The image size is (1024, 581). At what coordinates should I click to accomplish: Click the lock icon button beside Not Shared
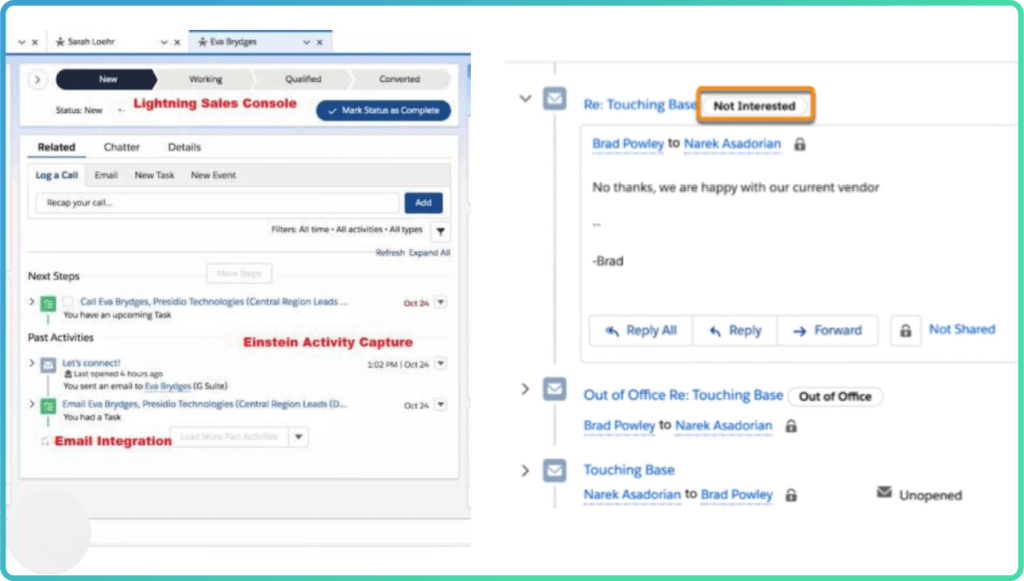pyautogui.click(x=906, y=331)
